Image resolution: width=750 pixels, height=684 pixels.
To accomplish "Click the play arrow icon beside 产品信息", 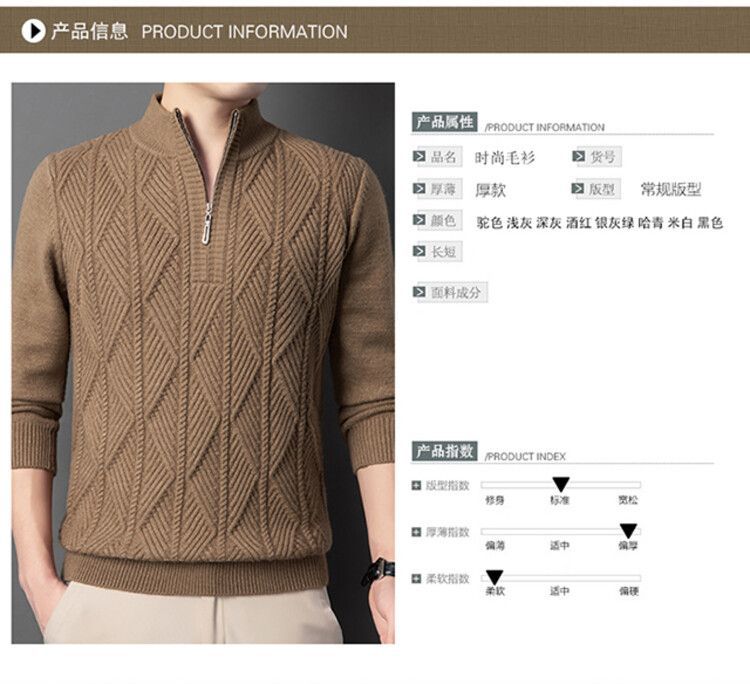I will pos(33,31).
